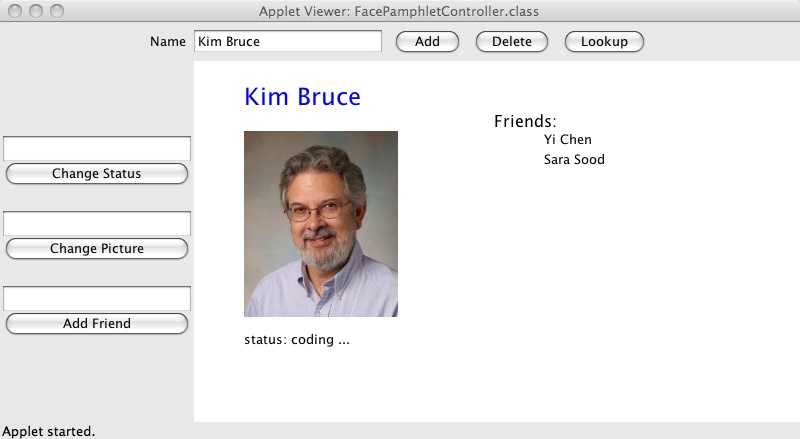Viewport: 800px width, 439px height.
Task: Click Kim Bruce's profile photo
Action: [x=321, y=224]
